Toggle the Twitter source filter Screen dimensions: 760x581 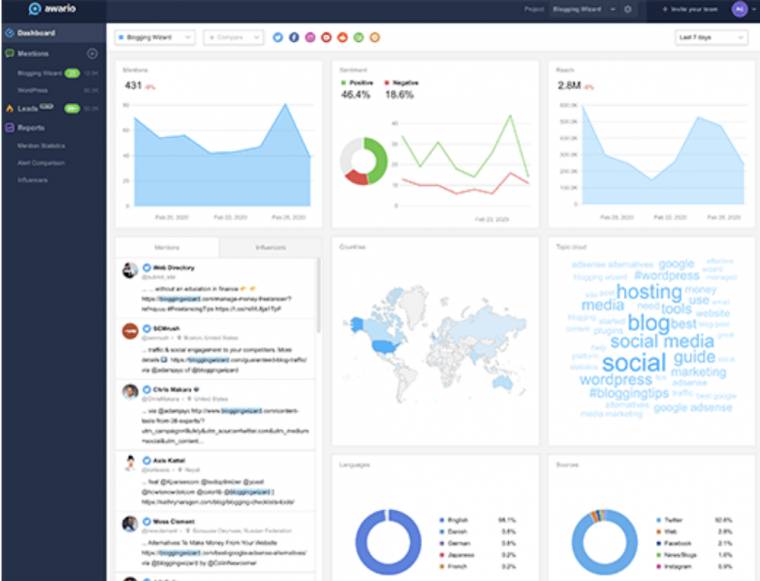point(278,37)
